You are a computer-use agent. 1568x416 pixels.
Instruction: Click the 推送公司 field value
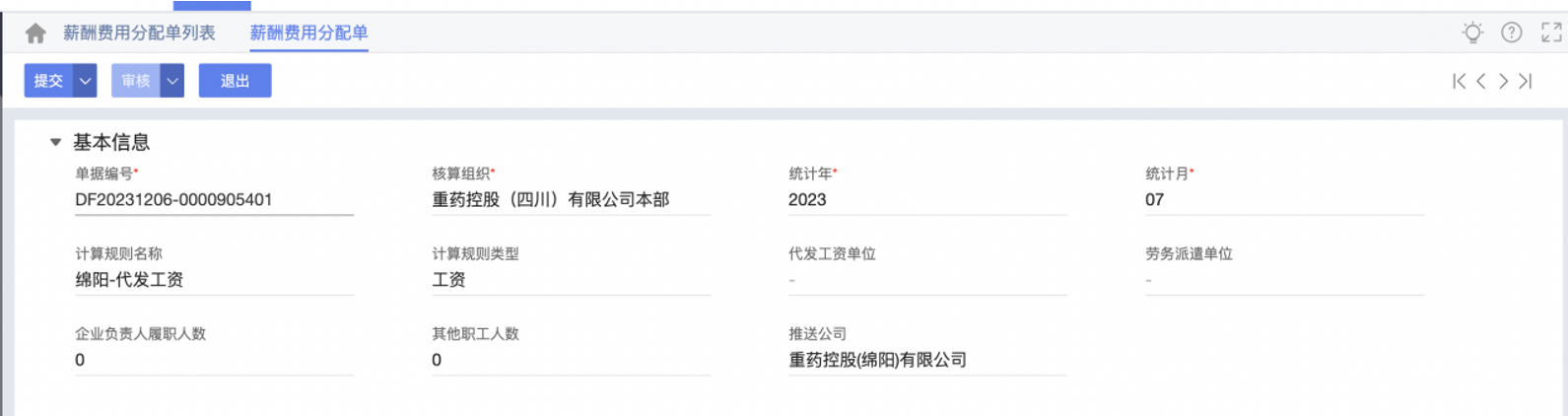[x=927, y=360]
